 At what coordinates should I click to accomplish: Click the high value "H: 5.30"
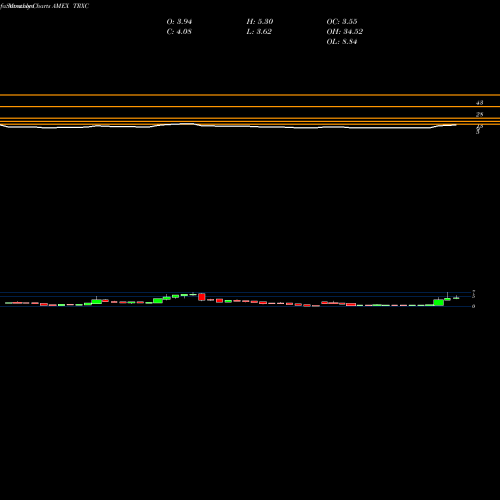tap(260, 22)
